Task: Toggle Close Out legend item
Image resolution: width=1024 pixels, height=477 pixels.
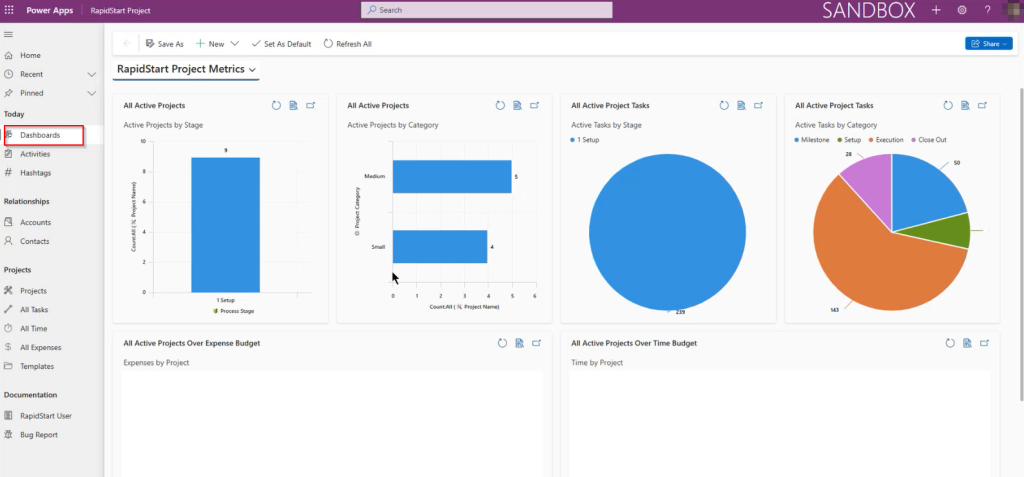Action: point(928,140)
